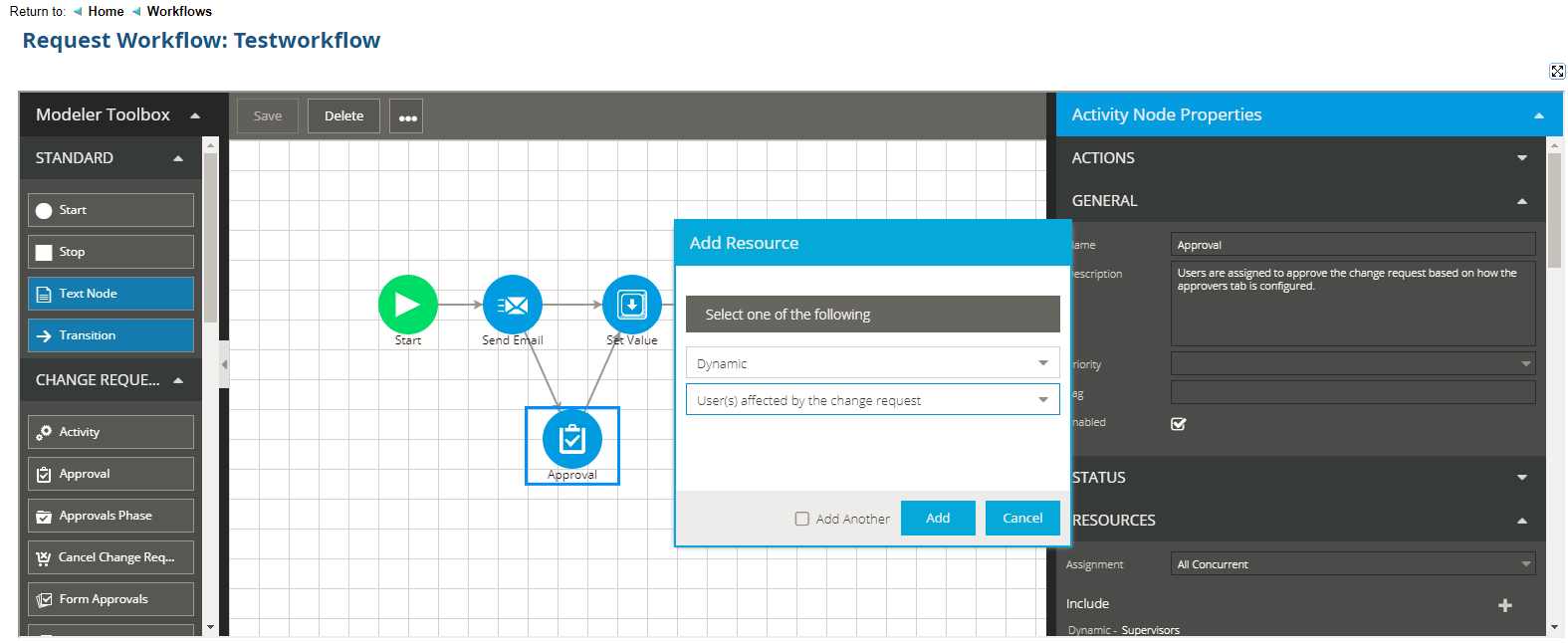Enable the Add Another checkbox

[802, 519]
